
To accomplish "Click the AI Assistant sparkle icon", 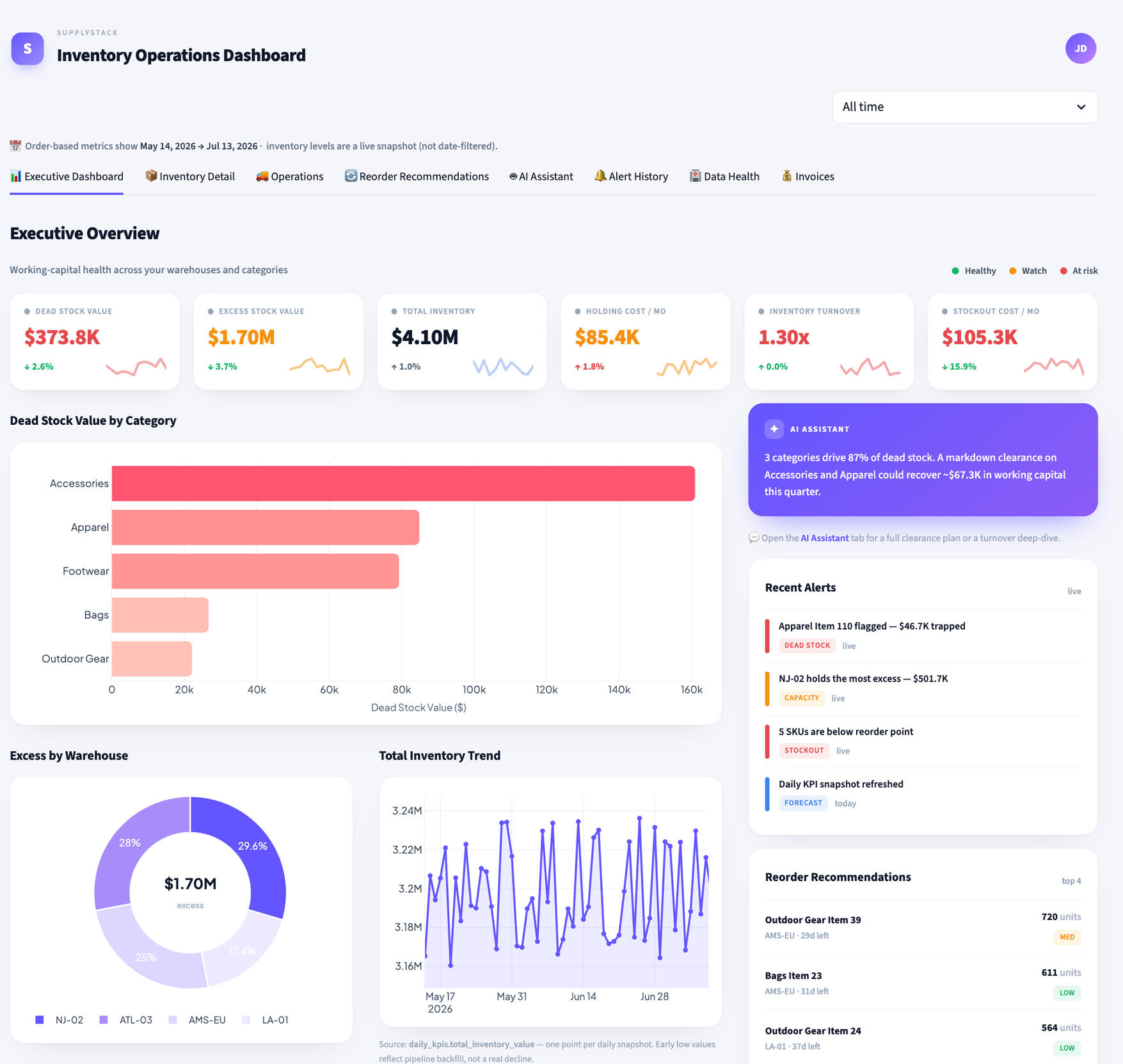I will [x=774, y=429].
